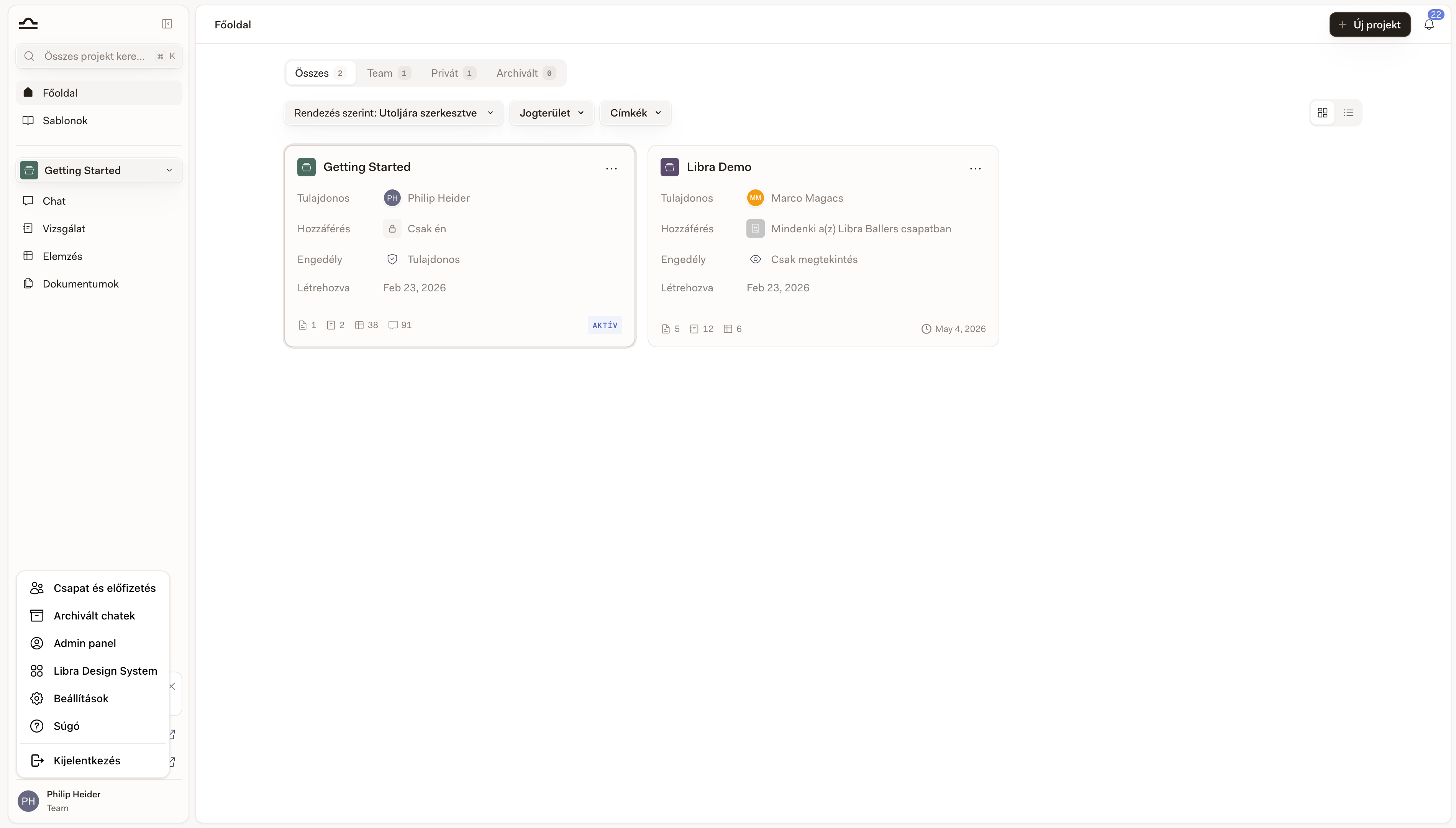
Task: Open Sablonok in sidebar
Action: point(99,121)
